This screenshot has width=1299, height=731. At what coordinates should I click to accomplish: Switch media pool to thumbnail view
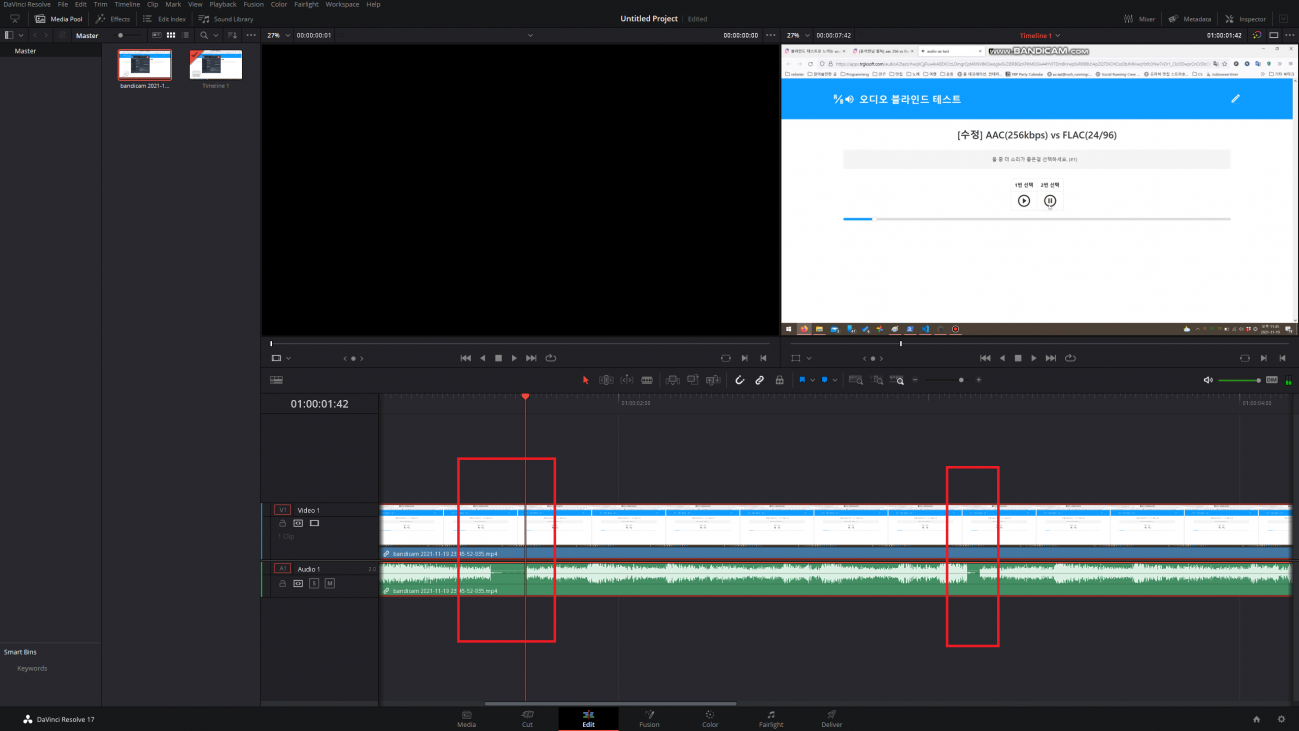click(x=171, y=35)
